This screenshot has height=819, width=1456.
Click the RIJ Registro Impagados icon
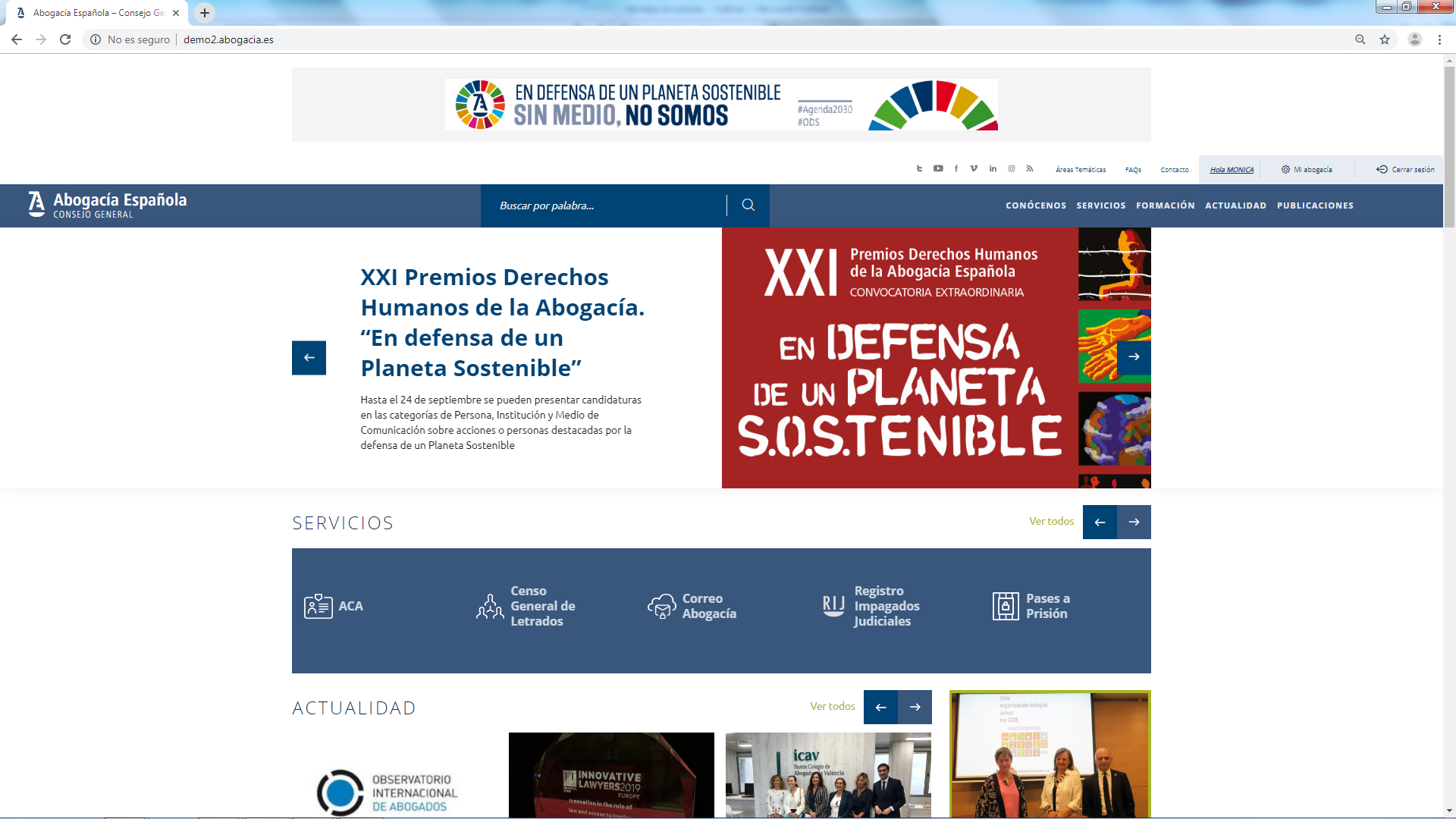point(833,606)
